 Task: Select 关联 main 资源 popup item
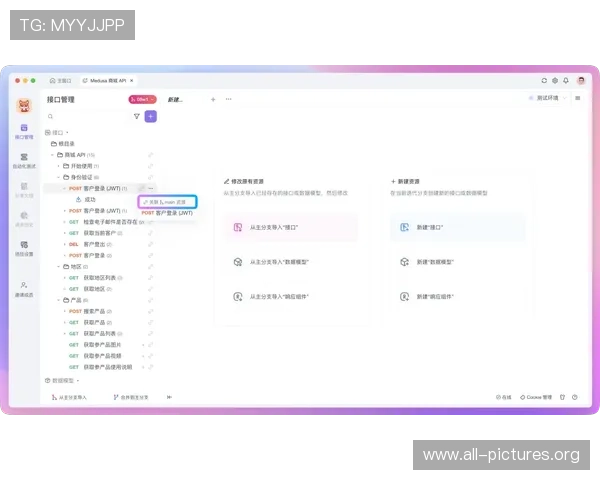point(167,201)
